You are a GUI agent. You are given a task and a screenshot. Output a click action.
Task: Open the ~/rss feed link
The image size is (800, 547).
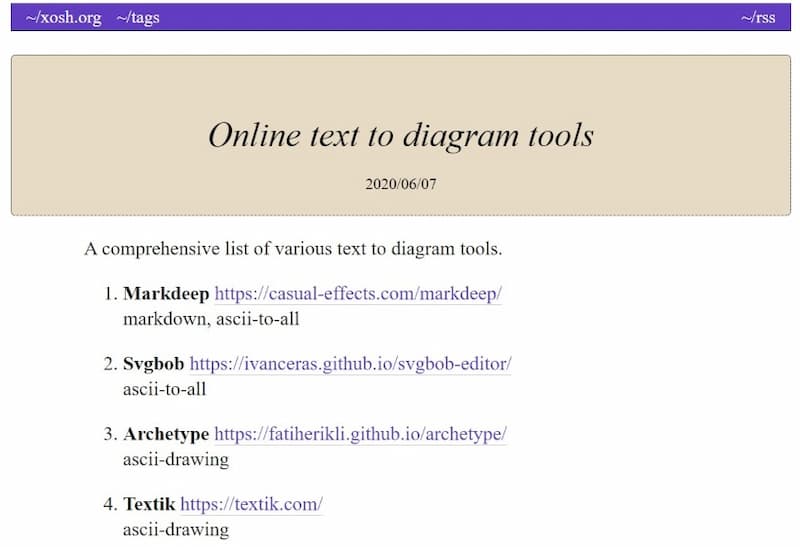click(x=757, y=17)
